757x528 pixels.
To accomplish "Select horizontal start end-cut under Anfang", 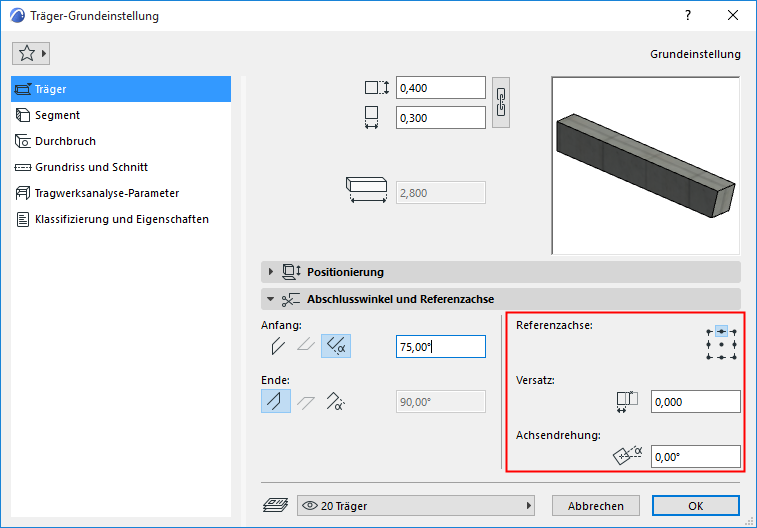I will click(x=306, y=345).
